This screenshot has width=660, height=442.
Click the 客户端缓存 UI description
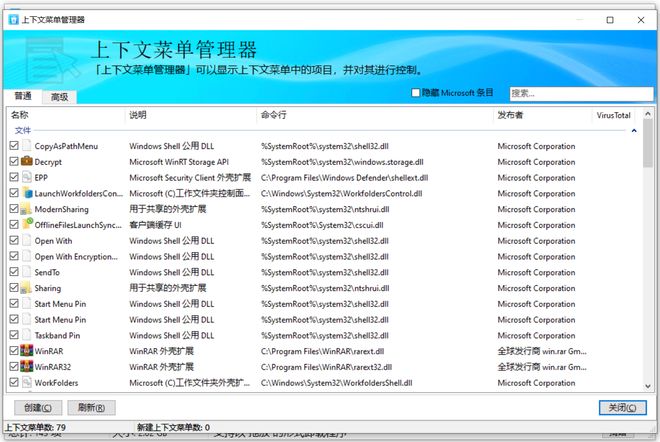[x=155, y=225]
